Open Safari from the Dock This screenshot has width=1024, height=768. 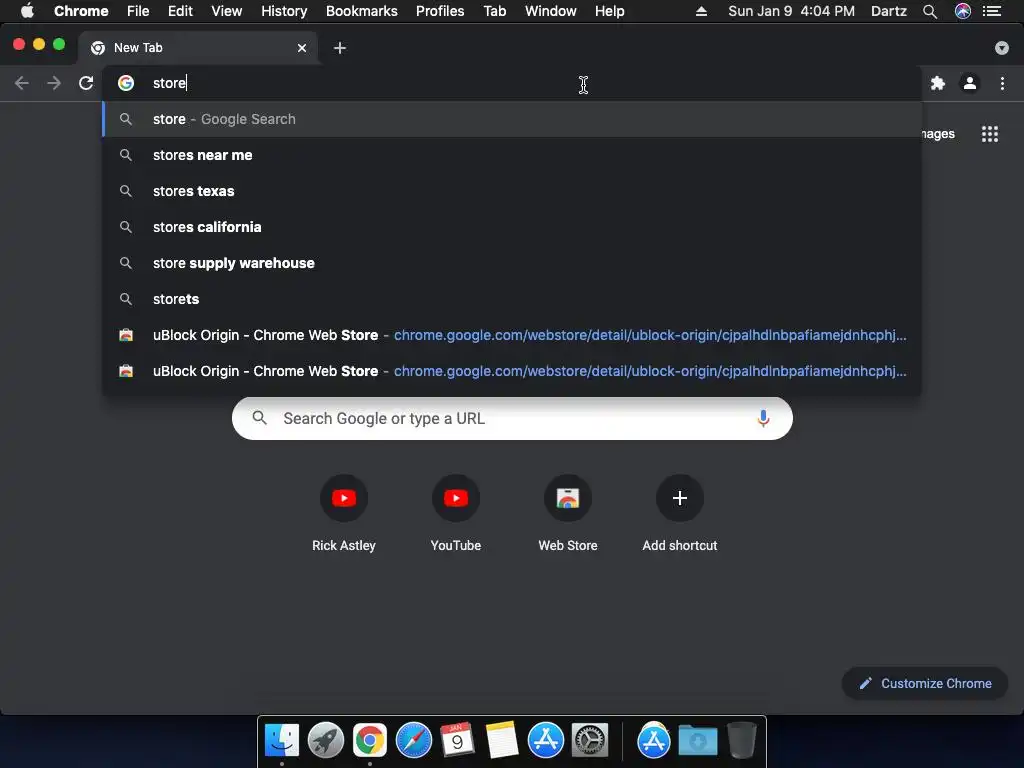[414, 741]
